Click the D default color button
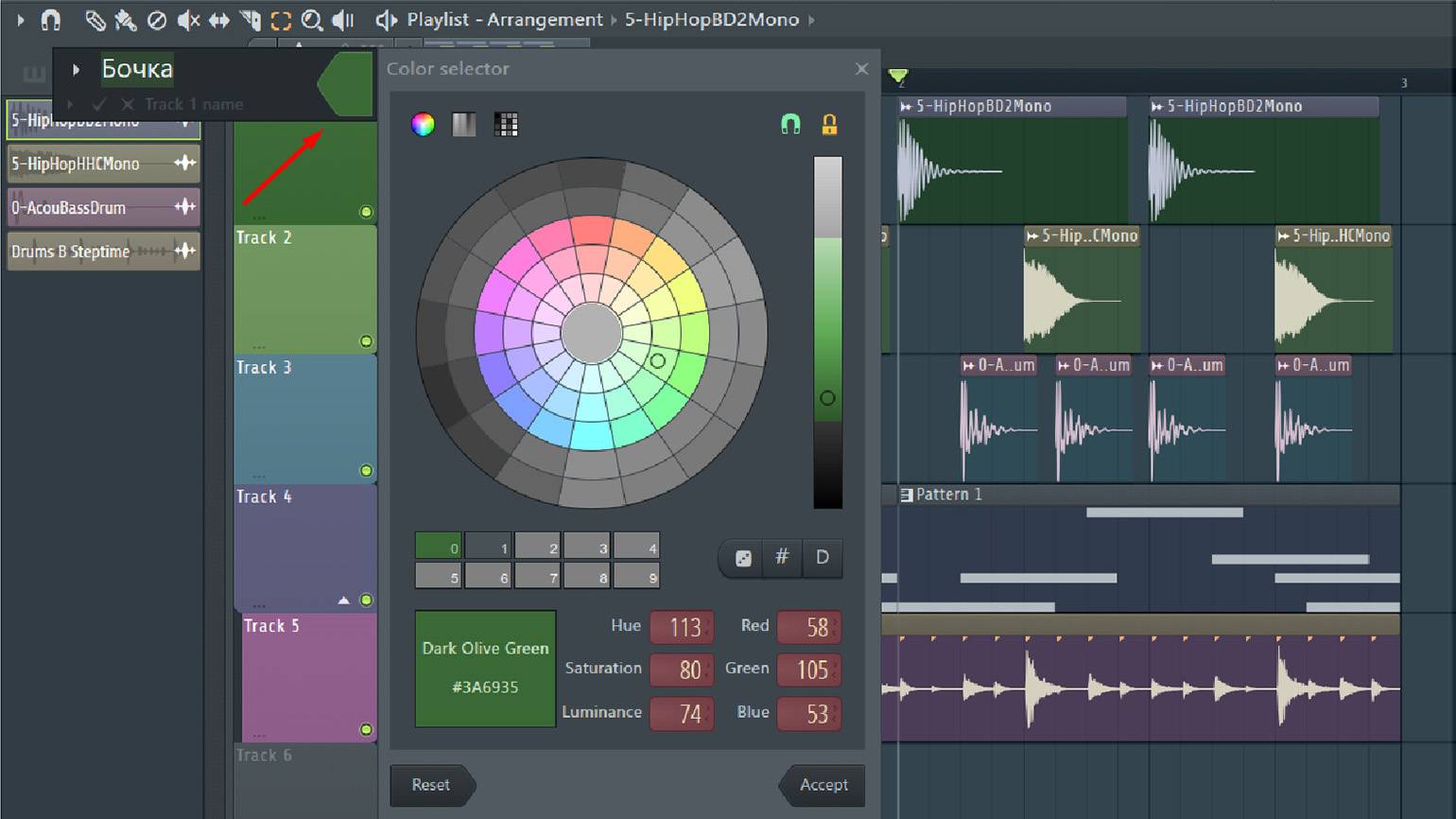 [823, 558]
